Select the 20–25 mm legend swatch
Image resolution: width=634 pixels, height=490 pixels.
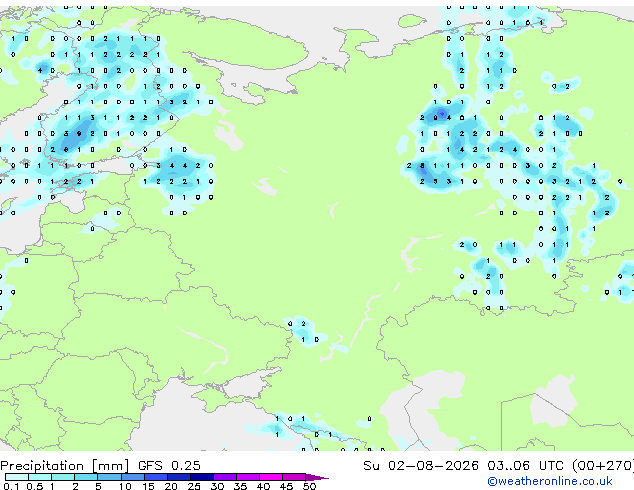click(x=179, y=477)
